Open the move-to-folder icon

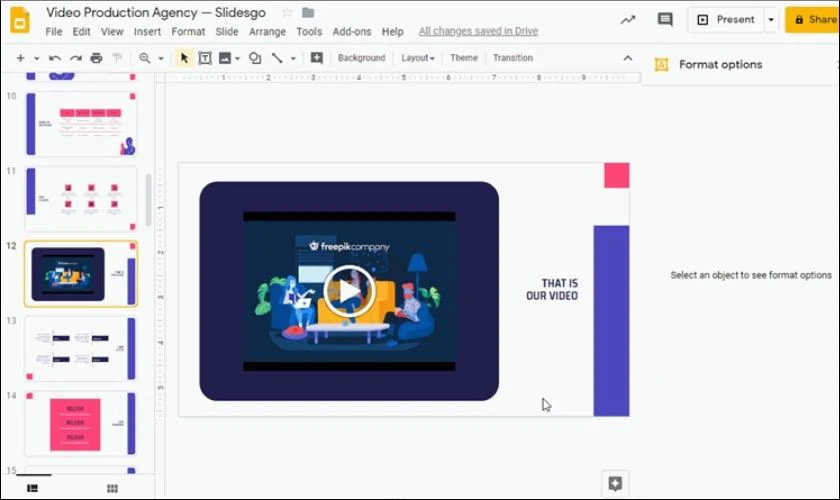coord(308,12)
